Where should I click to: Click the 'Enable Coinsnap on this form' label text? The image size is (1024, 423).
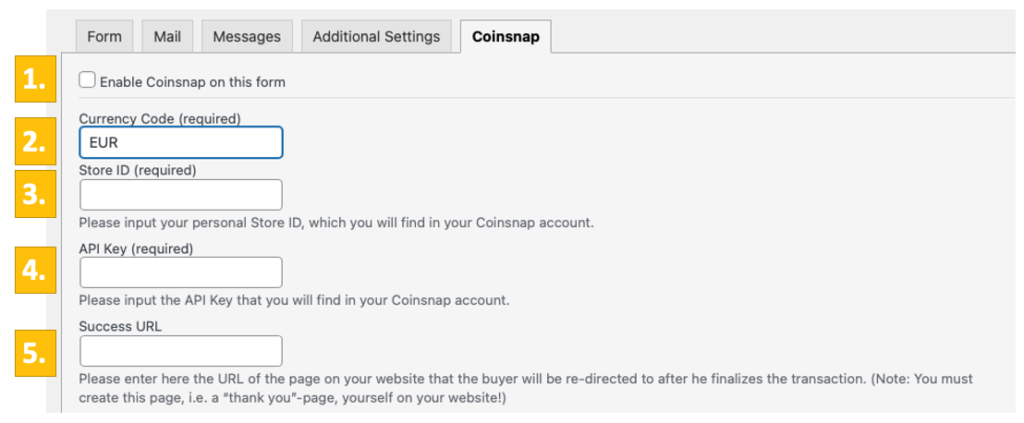tap(192, 82)
